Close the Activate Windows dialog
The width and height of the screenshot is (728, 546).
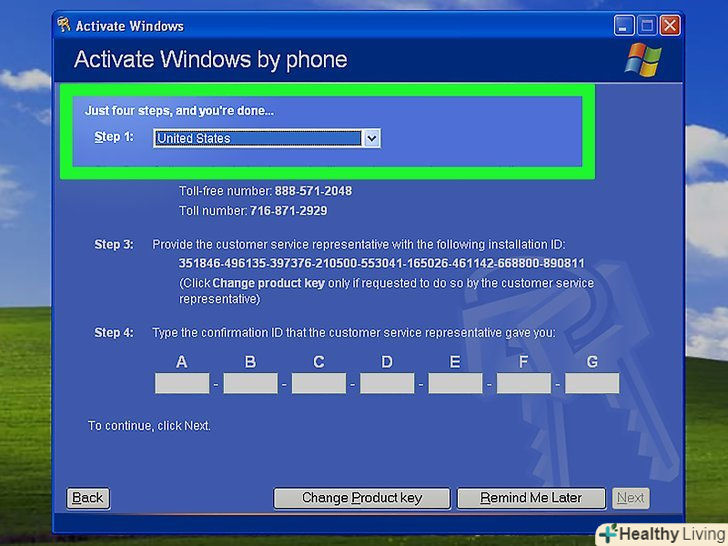point(670,26)
